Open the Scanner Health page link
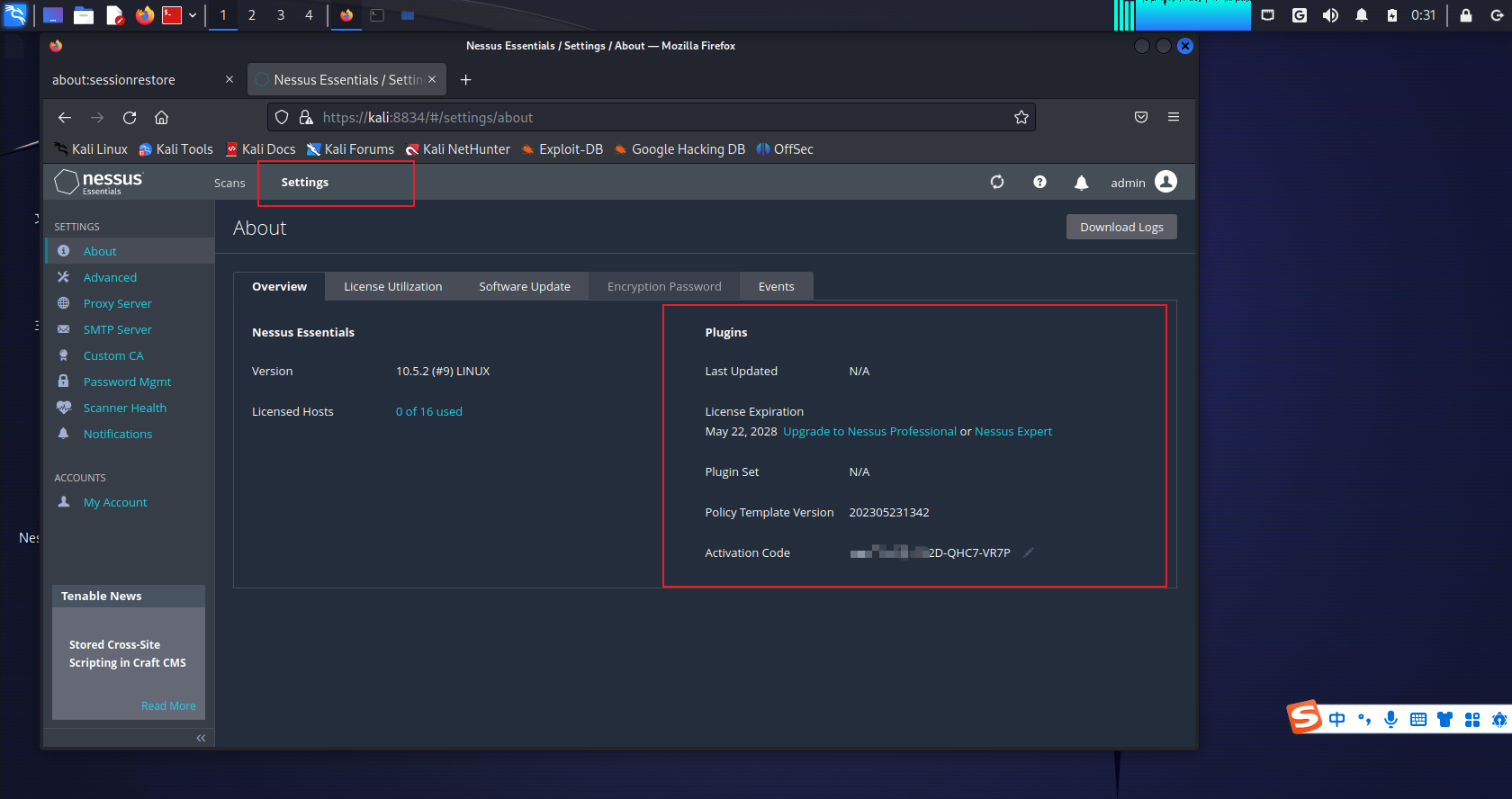This screenshot has height=799, width=1512. coord(125,408)
